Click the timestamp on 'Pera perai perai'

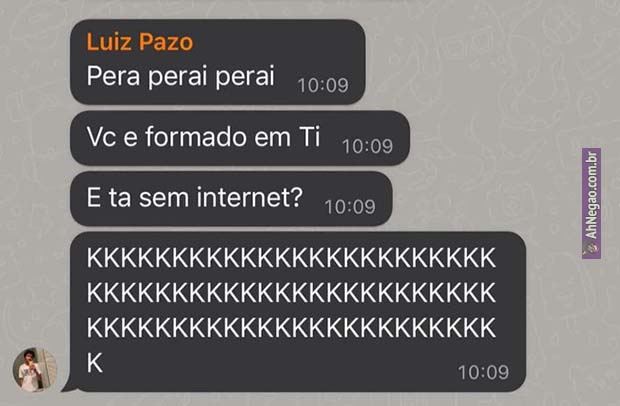point(323,85)
